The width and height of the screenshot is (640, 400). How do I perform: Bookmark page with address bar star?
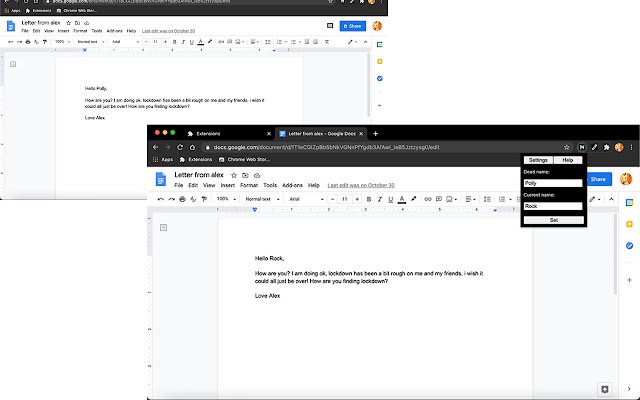click(x=567, y=147)
